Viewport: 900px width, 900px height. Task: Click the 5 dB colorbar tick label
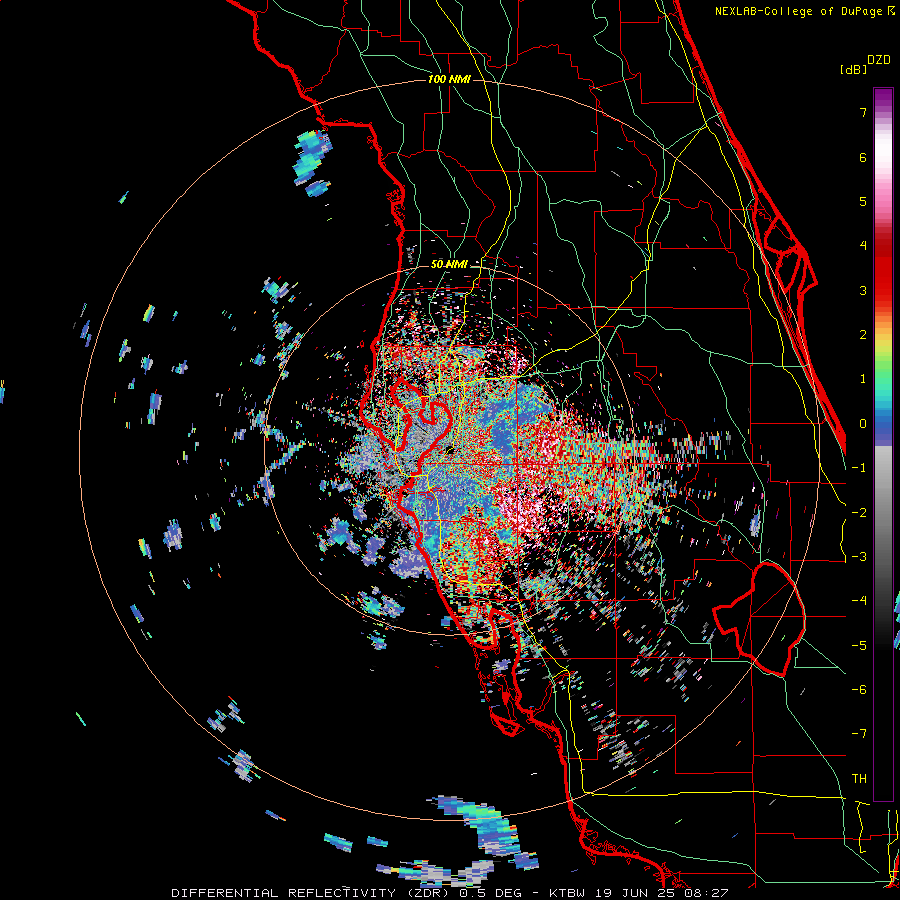click(x=863, y=201)
